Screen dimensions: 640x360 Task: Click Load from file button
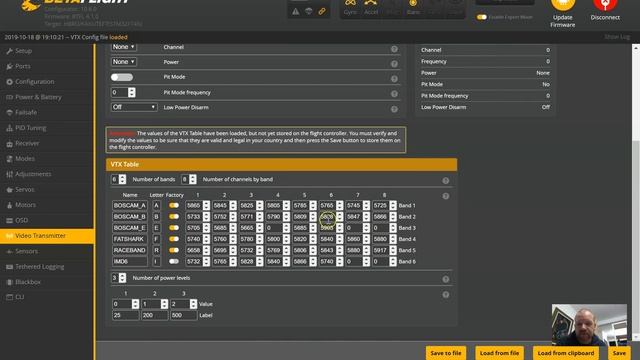499,353
